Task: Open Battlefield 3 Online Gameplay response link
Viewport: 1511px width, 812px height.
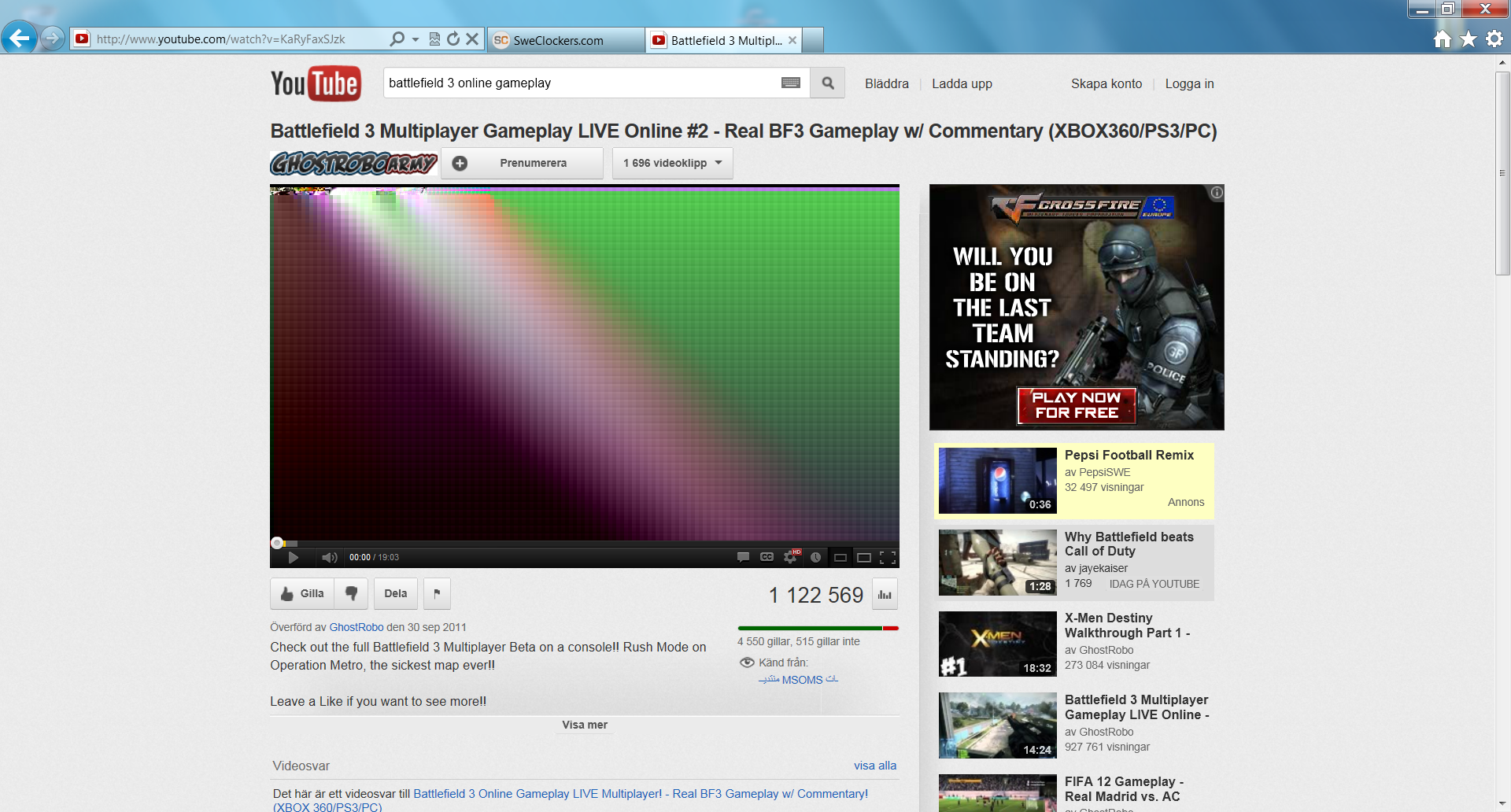Action: pyautogui.click(x=641, y=794)
